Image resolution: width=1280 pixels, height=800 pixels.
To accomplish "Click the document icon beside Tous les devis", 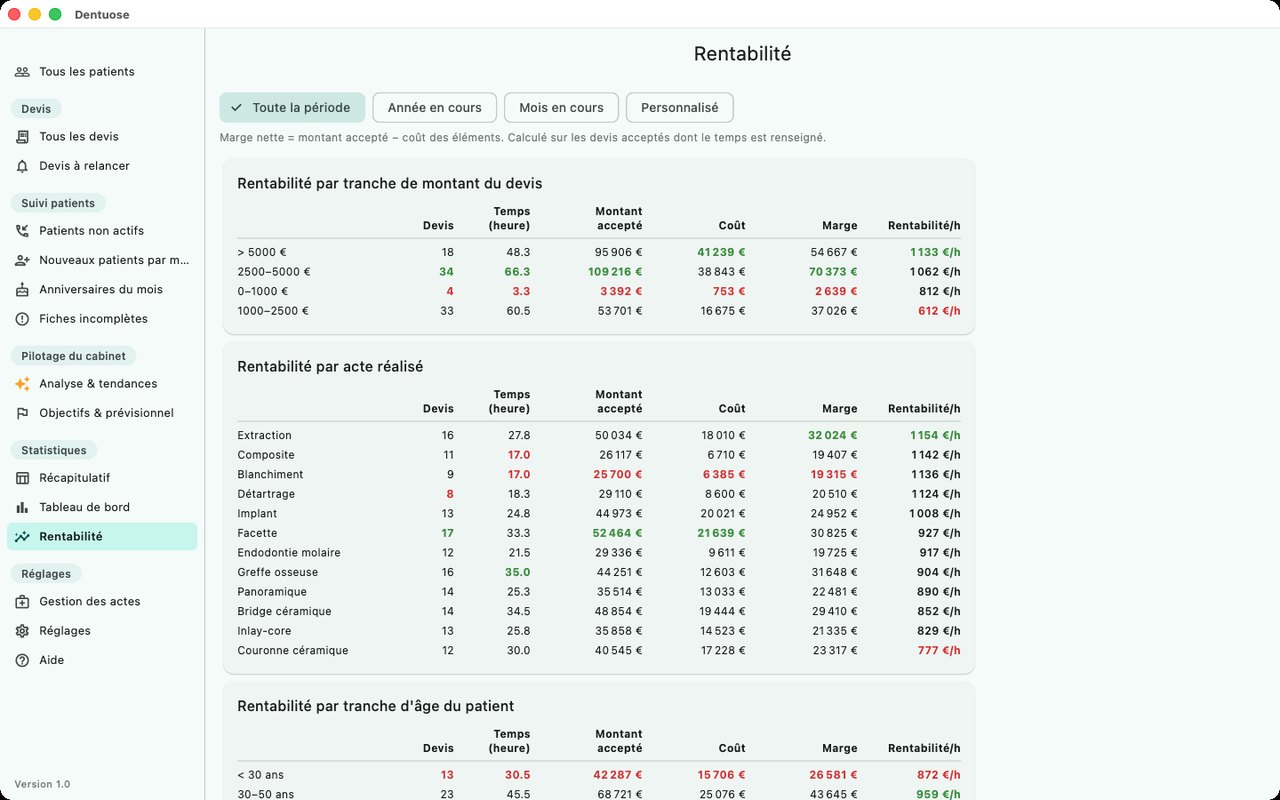I will click(x=22, y=137).
